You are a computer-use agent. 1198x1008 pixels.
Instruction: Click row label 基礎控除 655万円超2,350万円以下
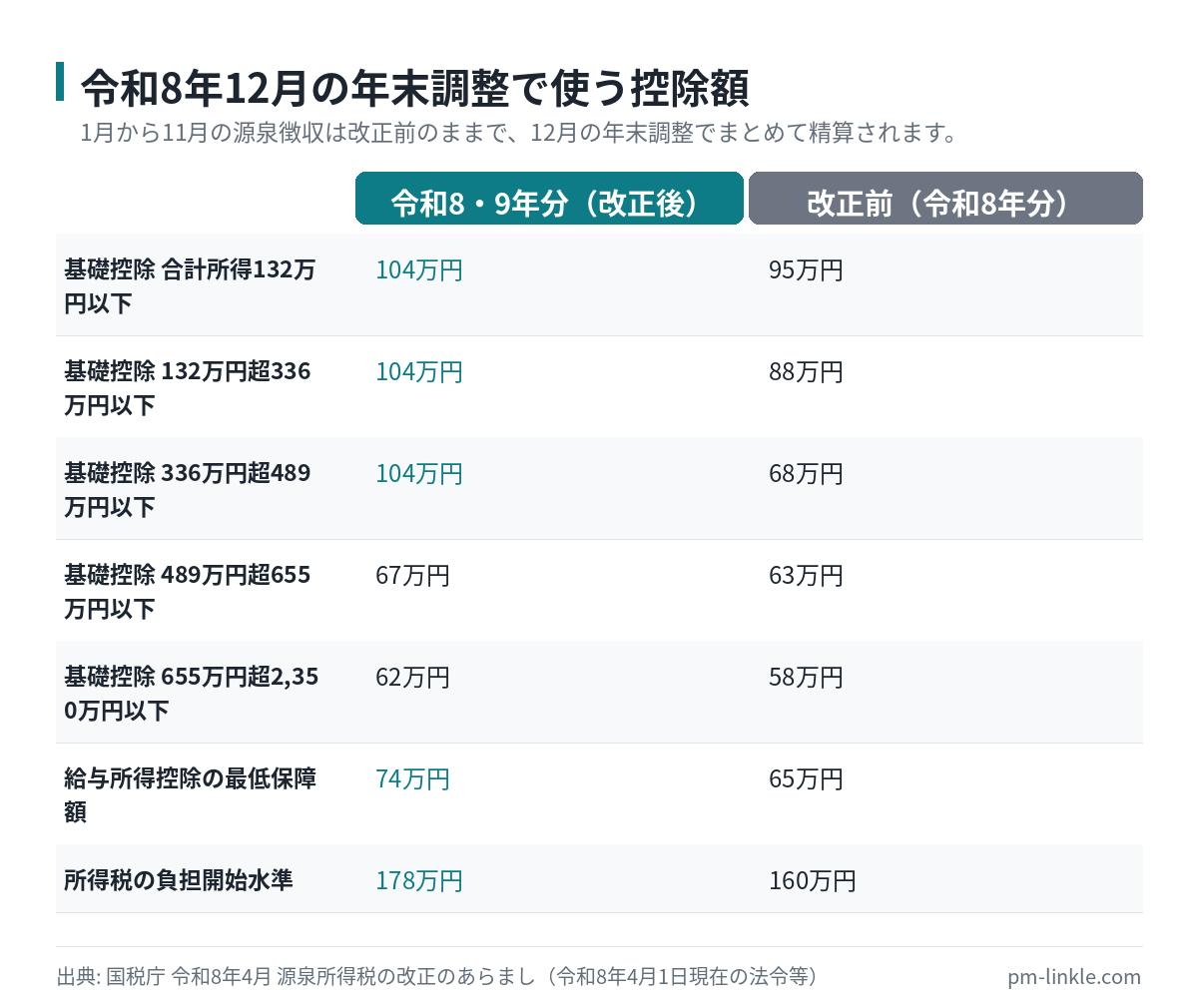click(192, 694)
